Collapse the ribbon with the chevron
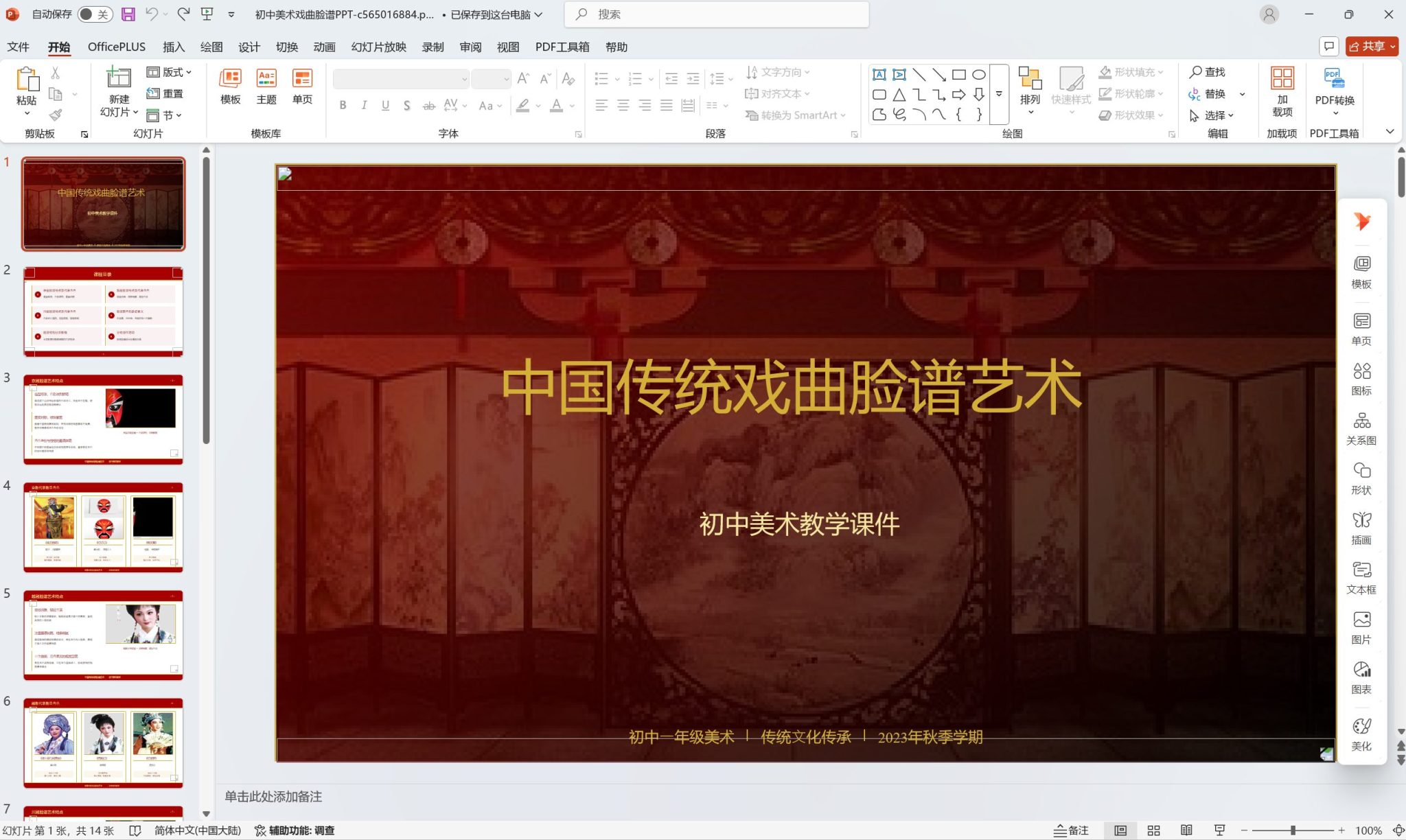This screenshot has height=840, width=1406. tap(1390, 132)
